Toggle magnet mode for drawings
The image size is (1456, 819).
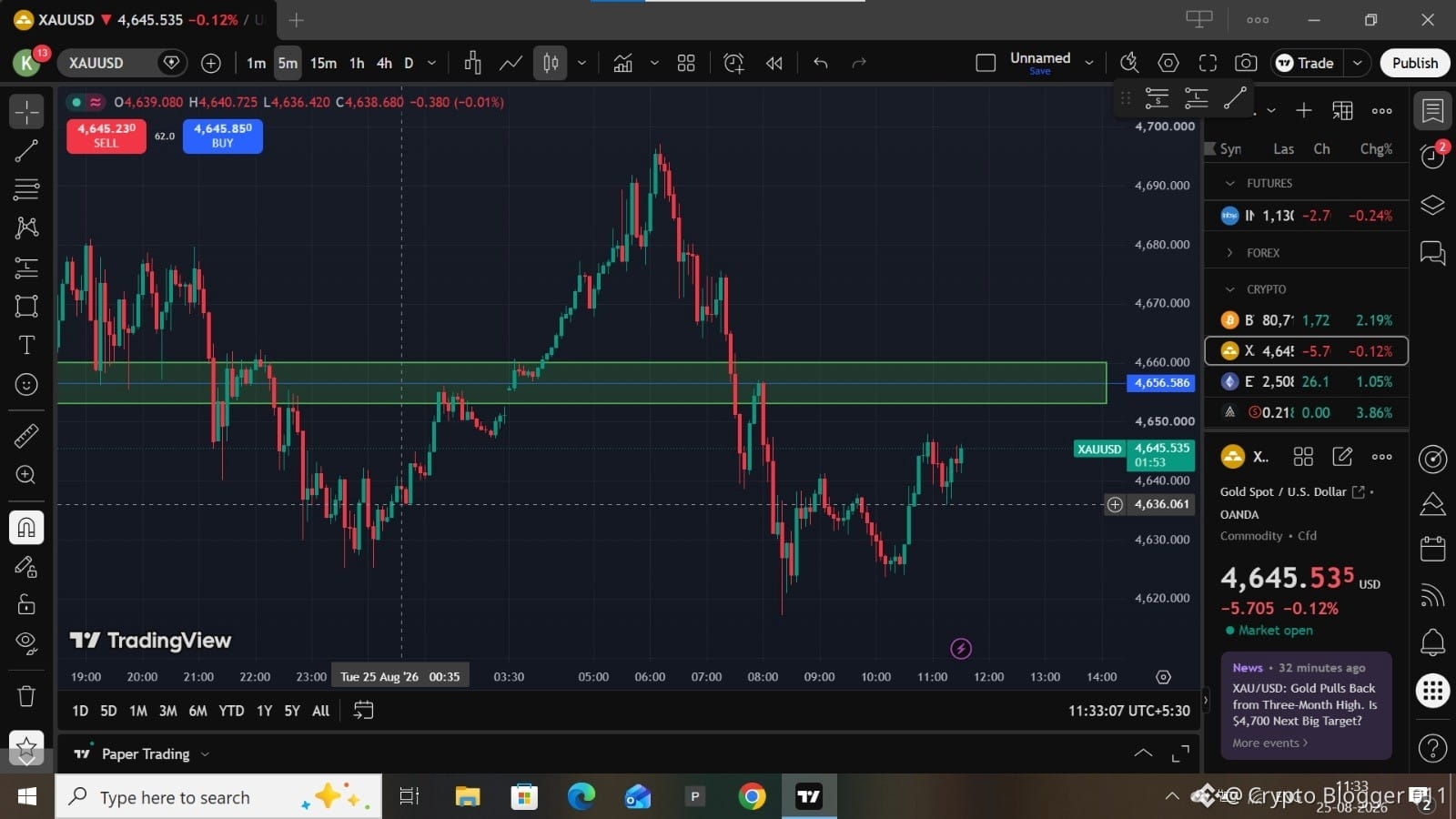click(26, 527)
